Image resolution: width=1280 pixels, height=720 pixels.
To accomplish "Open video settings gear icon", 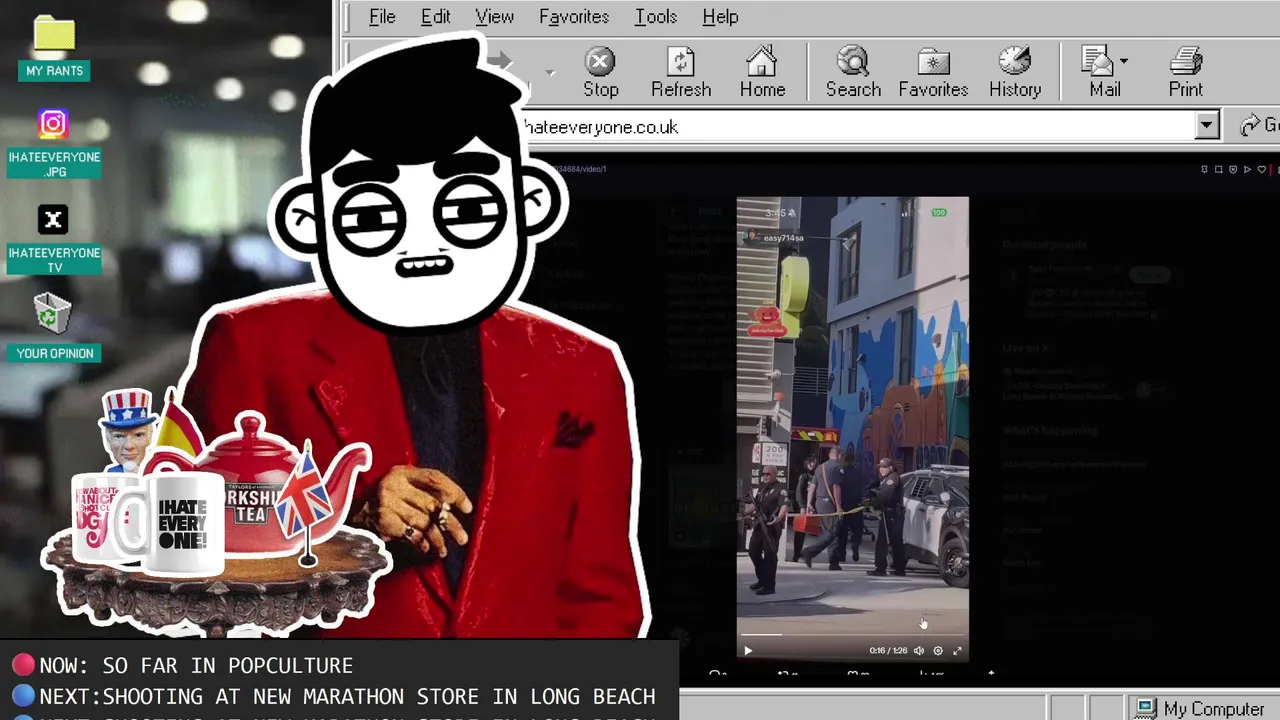I will point(938,651).
